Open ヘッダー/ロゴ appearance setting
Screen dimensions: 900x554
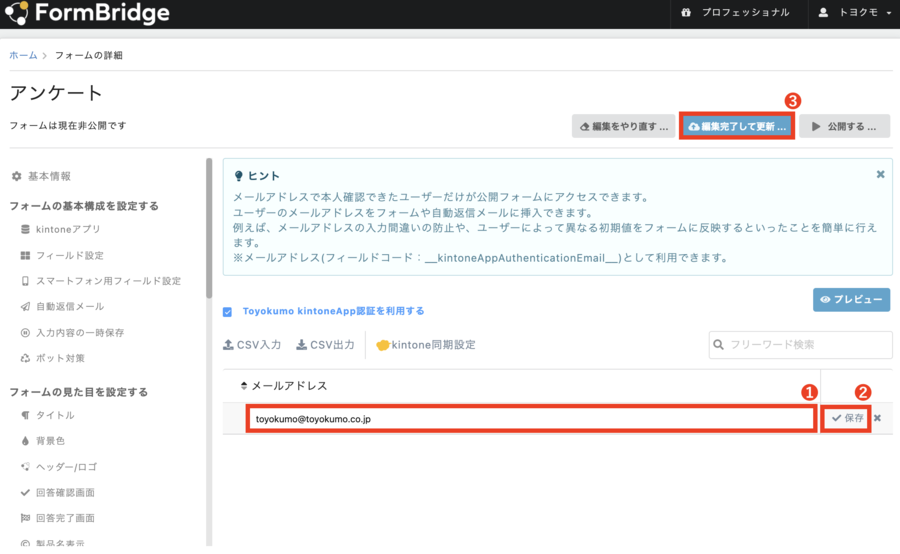(59, 467)
